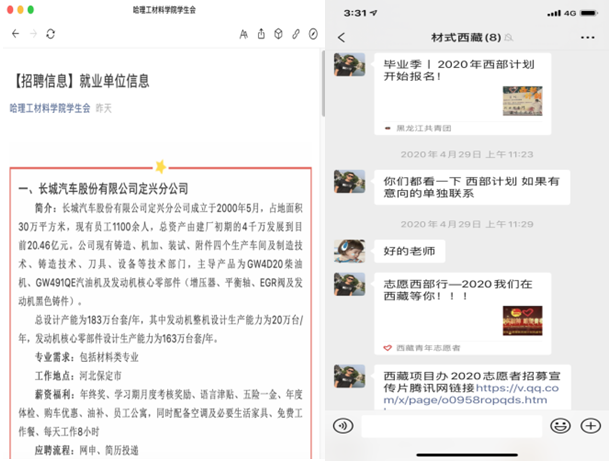The height and width of the screenshot is (464, 610).
Task: Toggle voice input in the chat bar
Action: pos(344,425)
